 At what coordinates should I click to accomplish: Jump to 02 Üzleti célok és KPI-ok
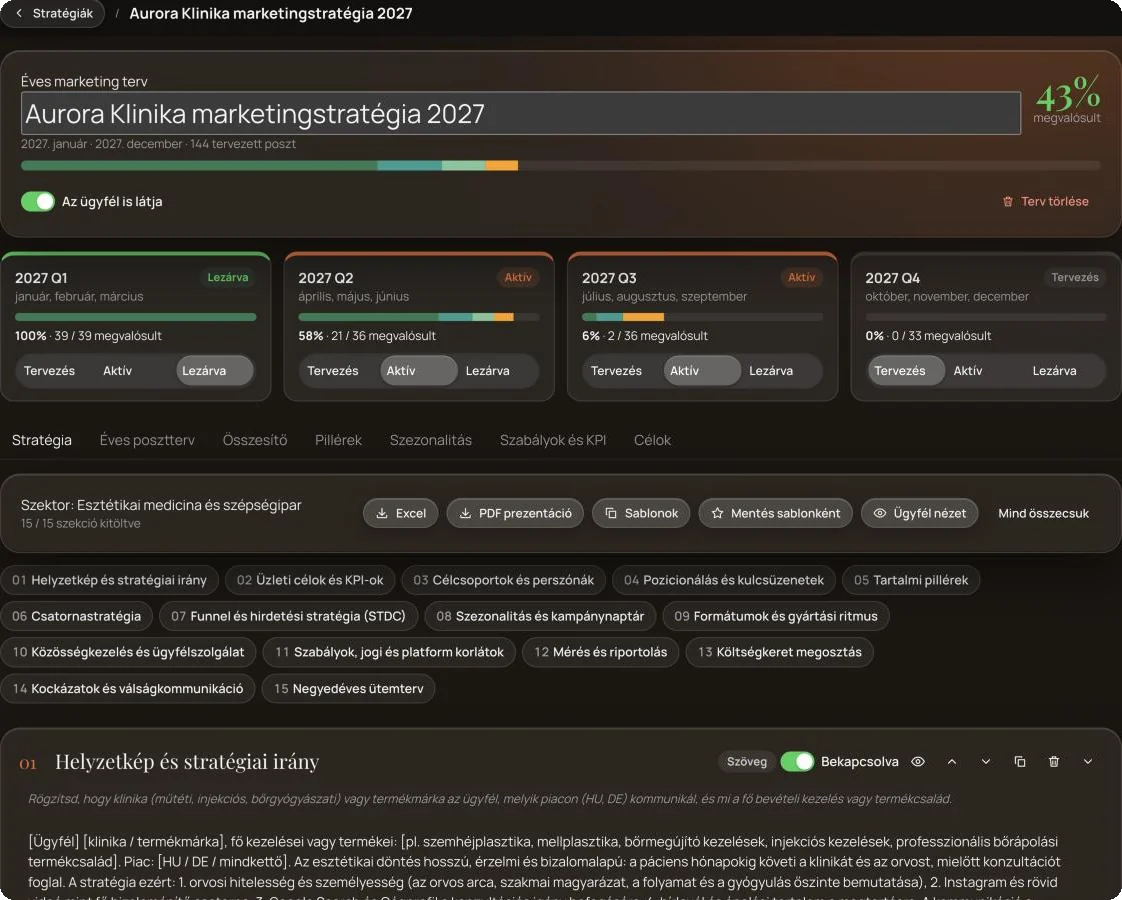[310, 580]
